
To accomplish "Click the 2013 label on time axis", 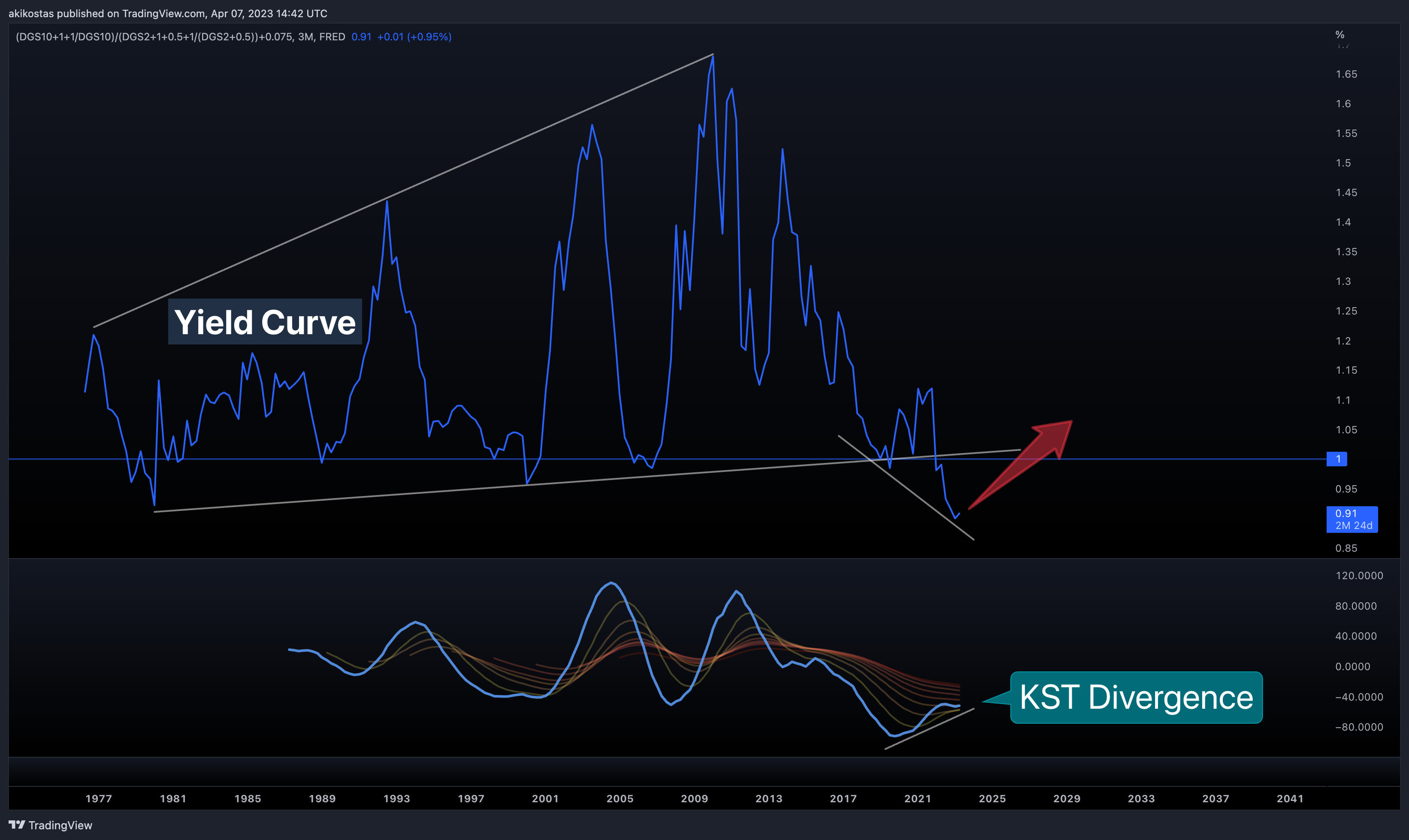I will click(x=769, y=799).
